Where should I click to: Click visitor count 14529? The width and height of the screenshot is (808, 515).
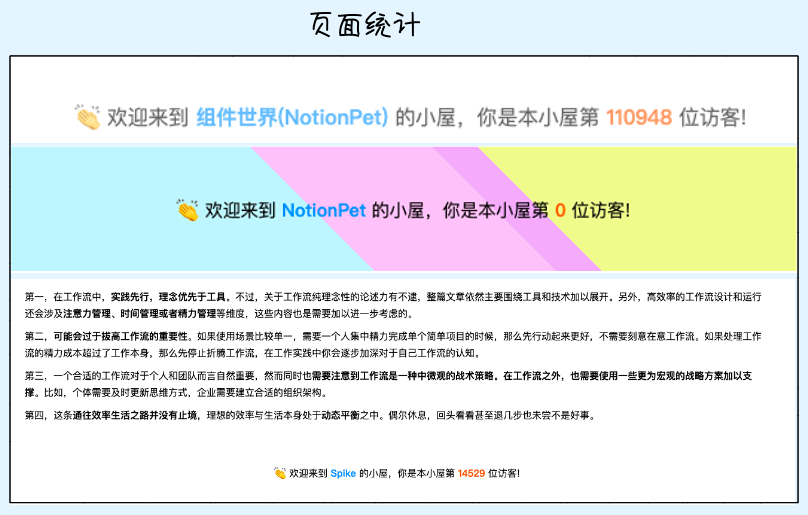pos(471,473)
